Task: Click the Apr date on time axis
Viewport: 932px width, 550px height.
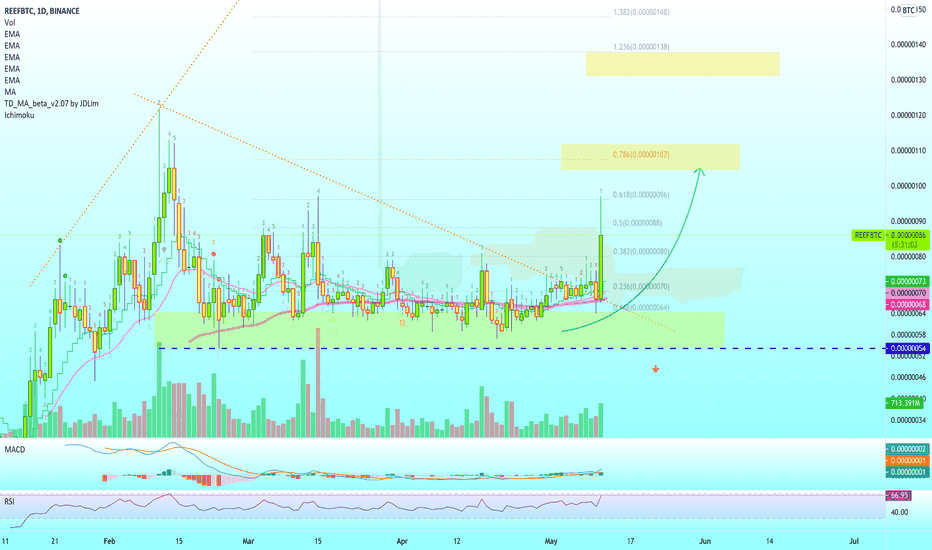Action: tap(402, 541)
